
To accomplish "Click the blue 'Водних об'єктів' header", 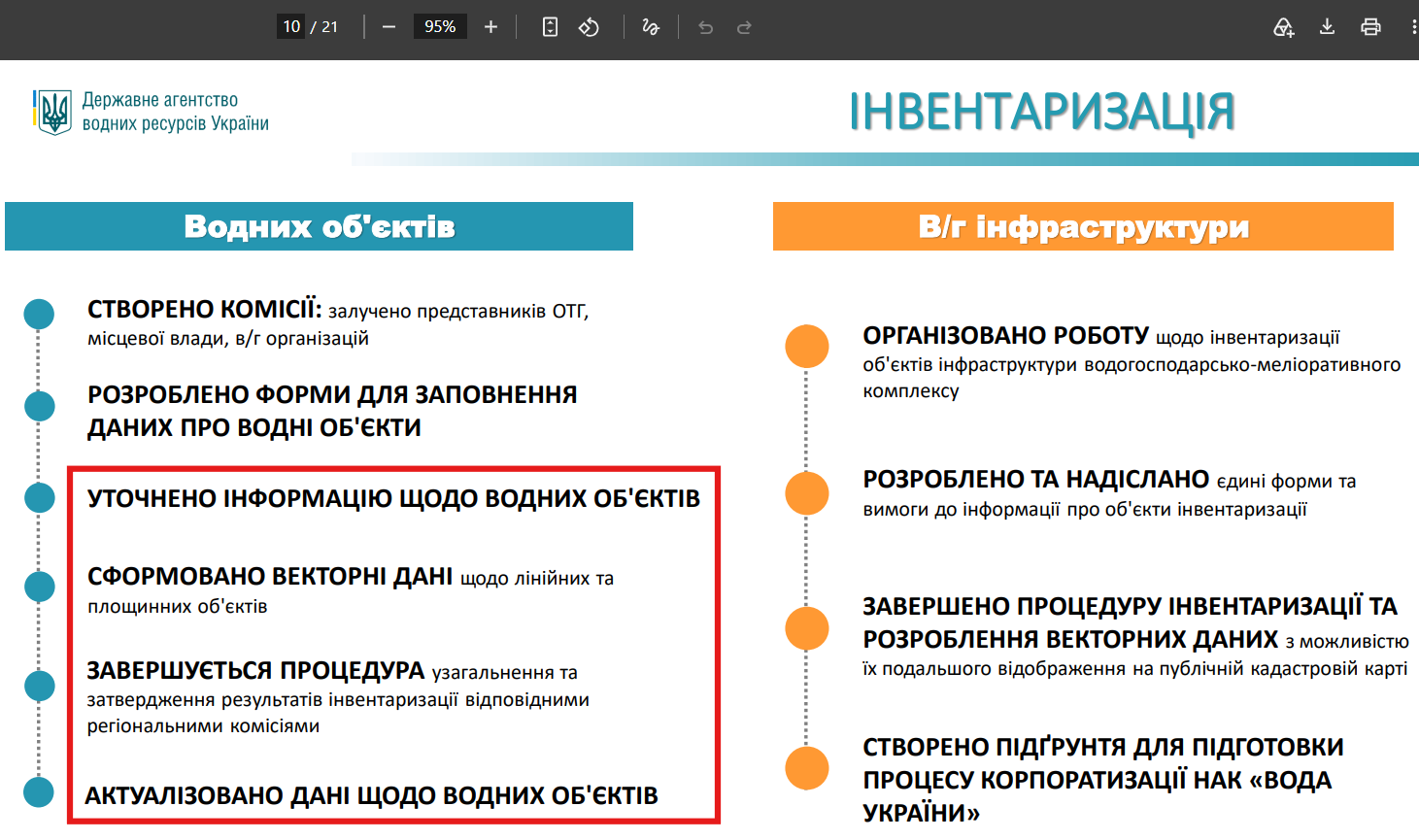I will pos(319,226).
